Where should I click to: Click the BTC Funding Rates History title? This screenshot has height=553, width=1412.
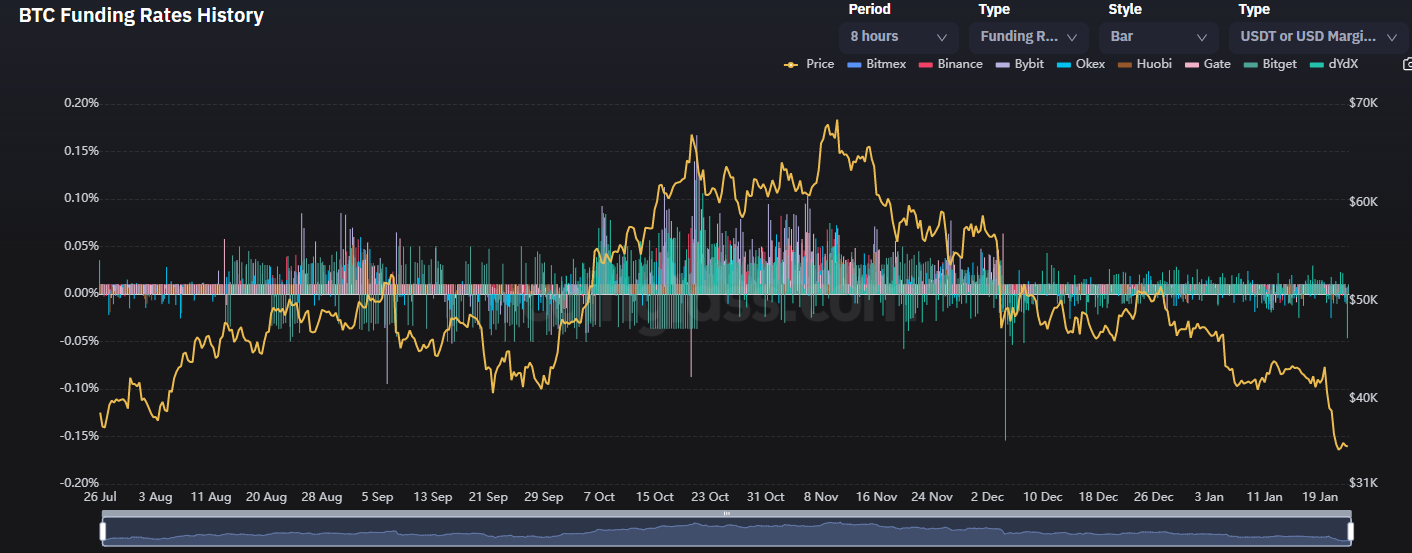(141, 16)
